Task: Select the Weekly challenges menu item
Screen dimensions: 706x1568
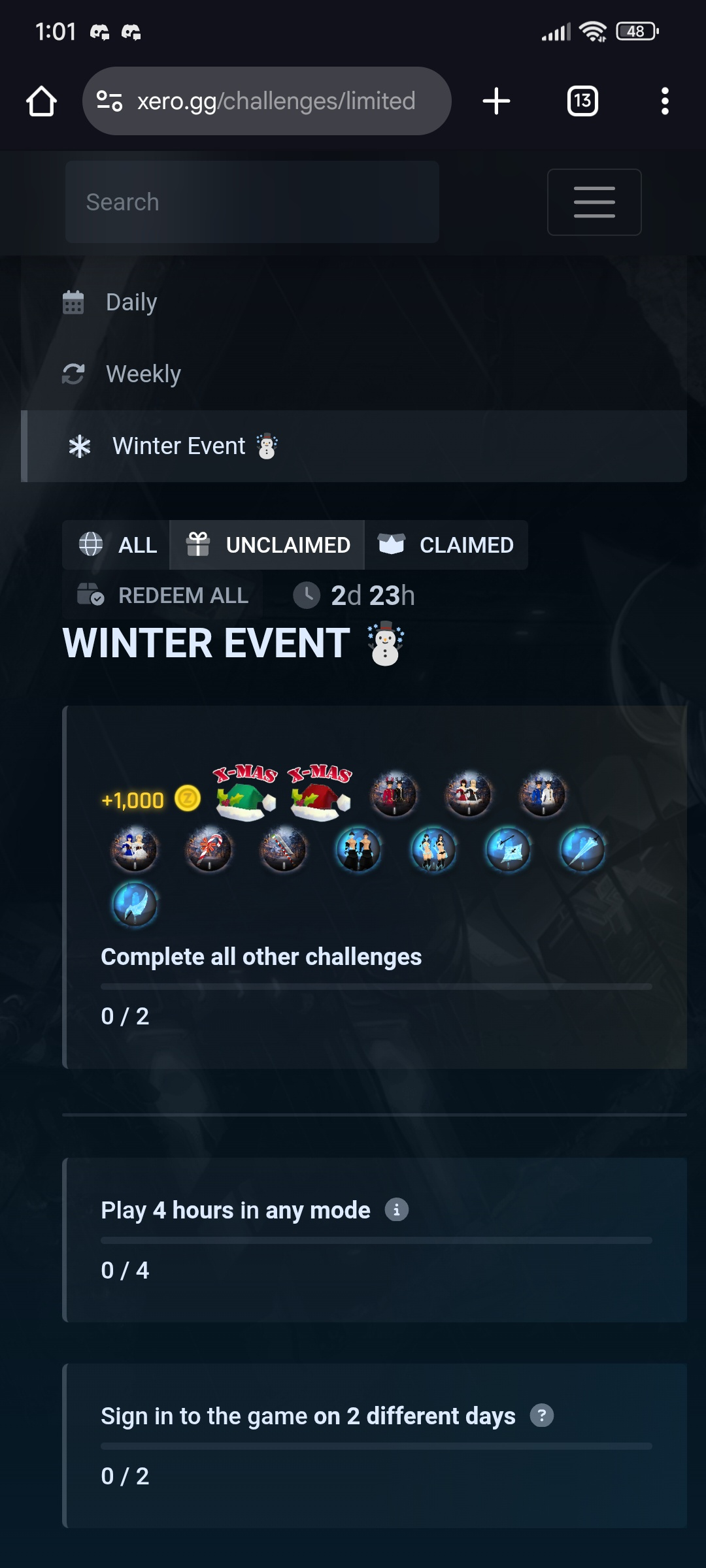Action: coord(354,374)
